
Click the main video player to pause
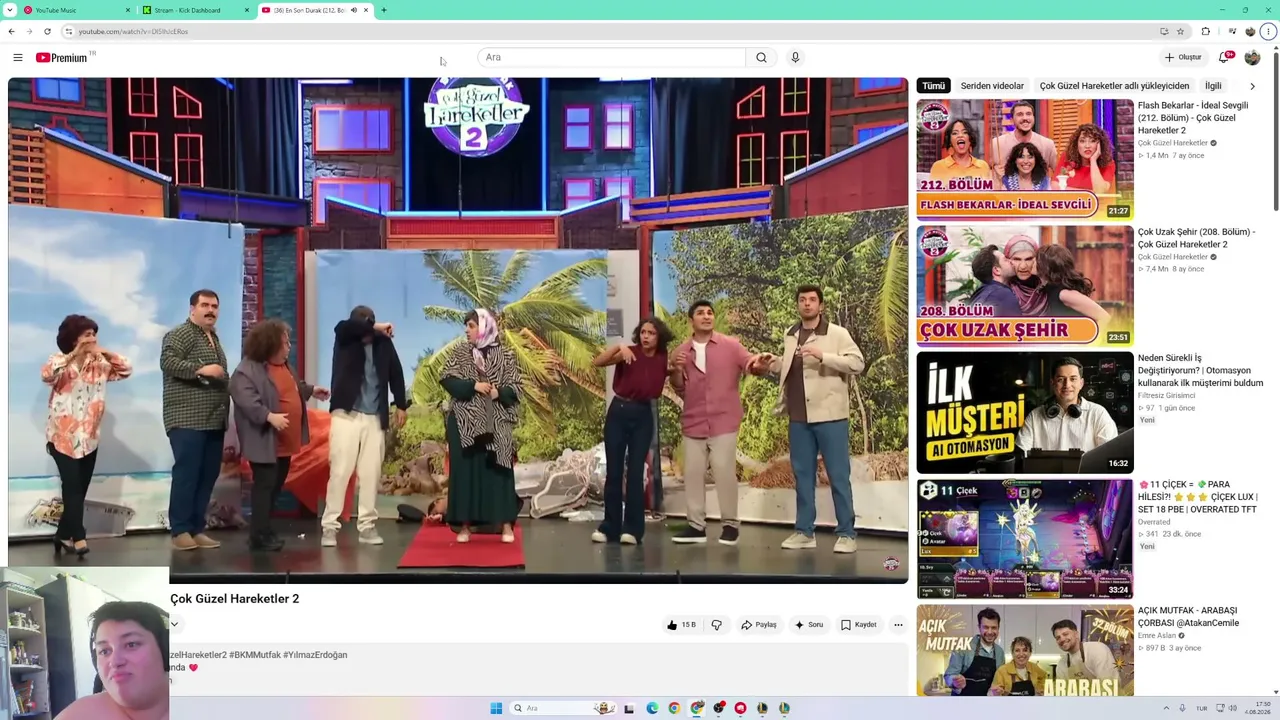(x=458, y=330)
